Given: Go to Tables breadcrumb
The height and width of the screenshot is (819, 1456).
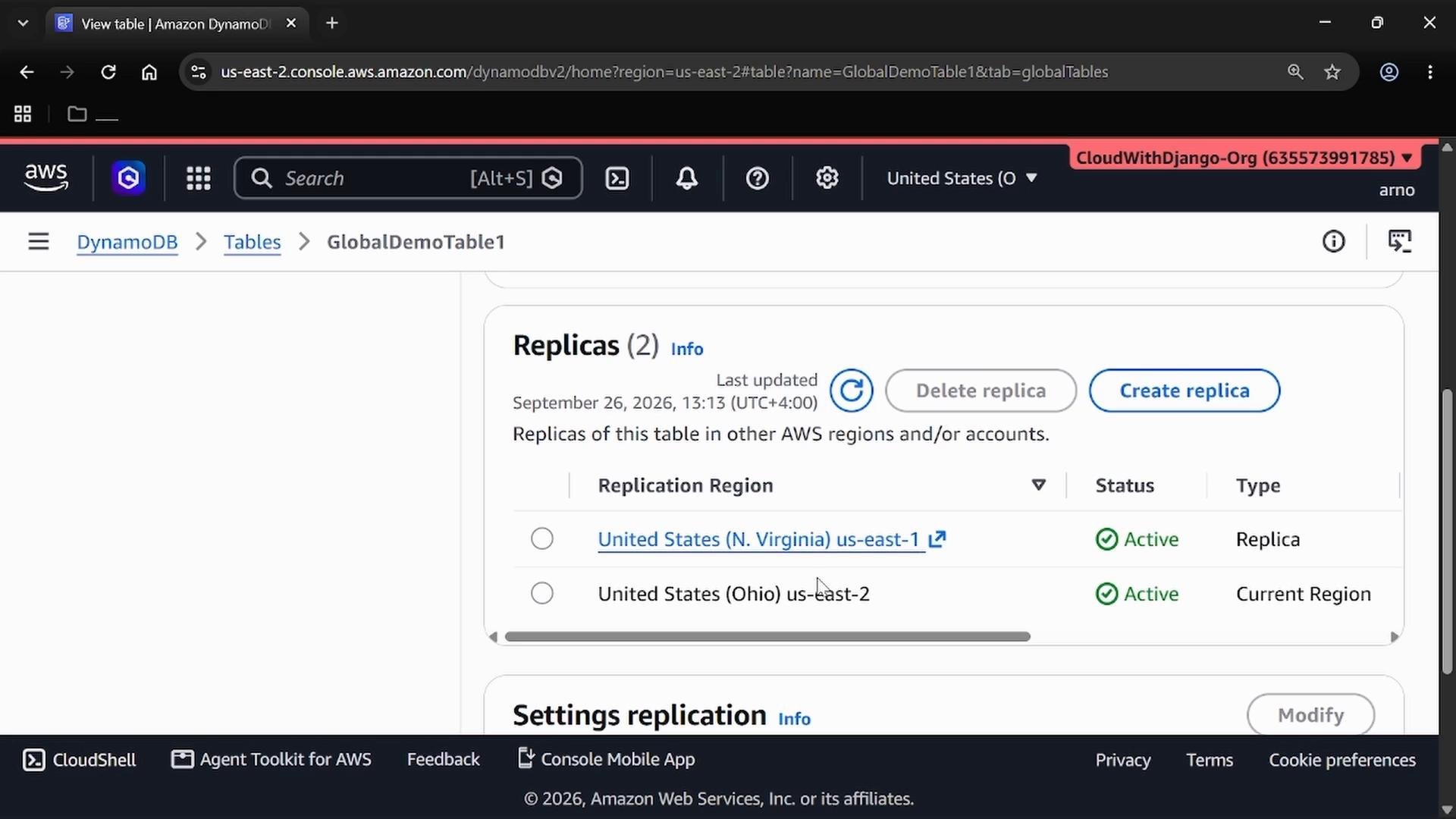Looking at the screenshot, I should pos(253,242).
